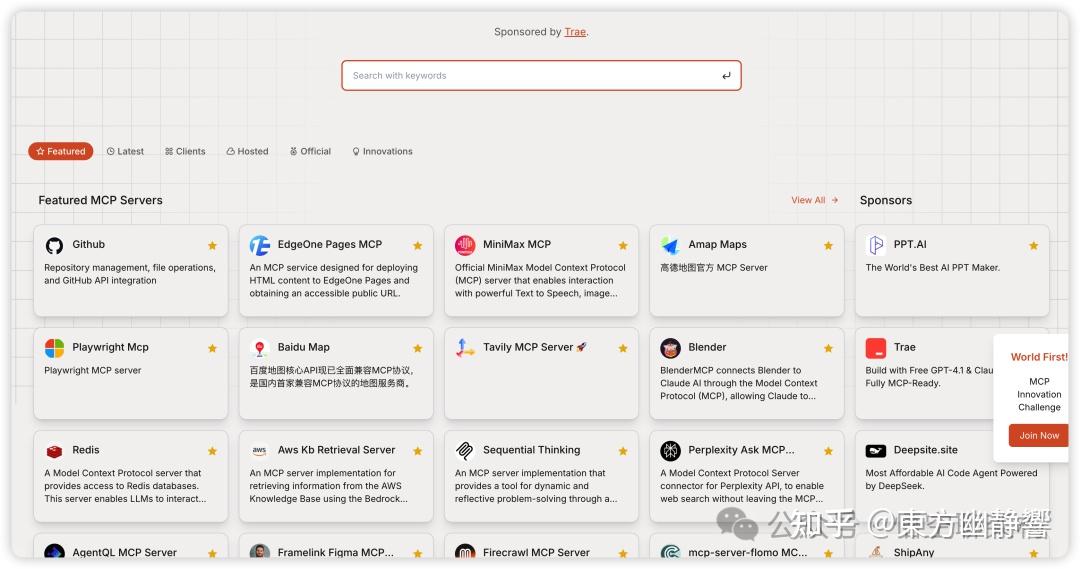Click the 'Featured MCP Servers' heading
Viewport: 1080px width, 569px height.
101,200
